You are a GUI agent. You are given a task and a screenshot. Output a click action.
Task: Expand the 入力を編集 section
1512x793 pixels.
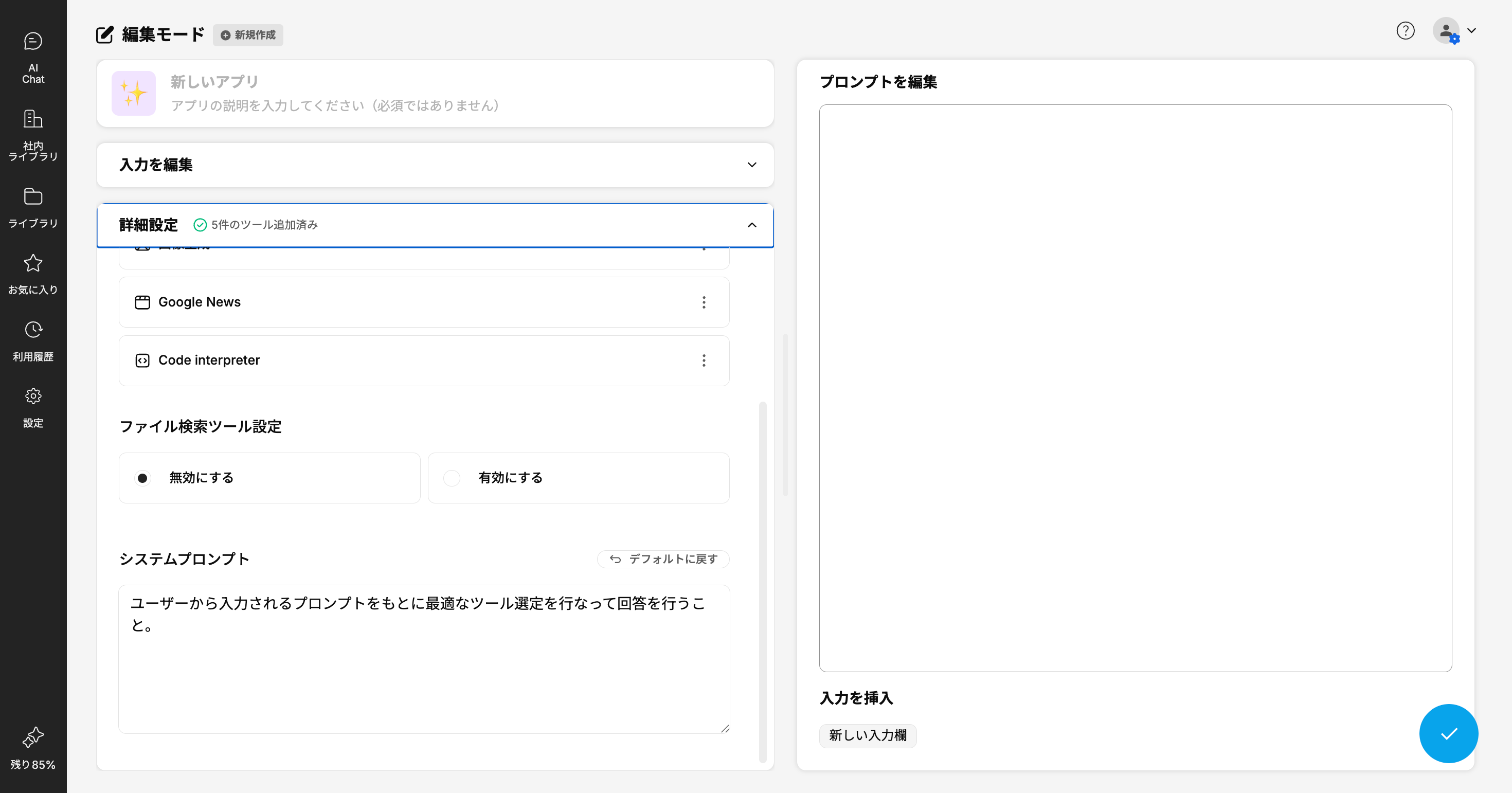[x=751, y=165]
